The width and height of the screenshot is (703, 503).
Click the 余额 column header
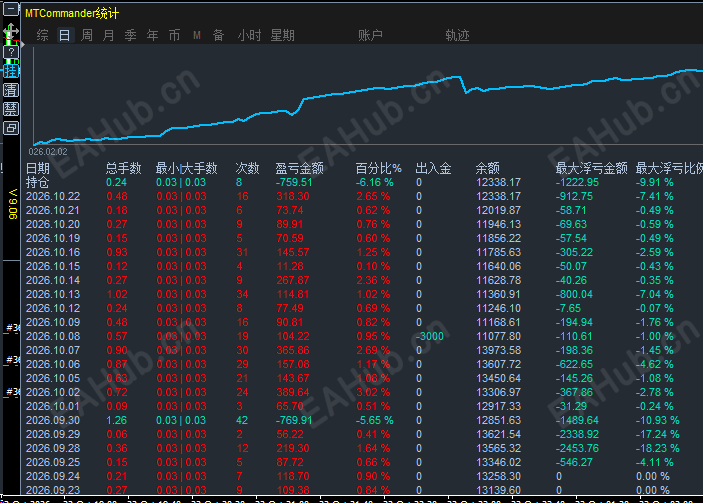coord(487,169)
